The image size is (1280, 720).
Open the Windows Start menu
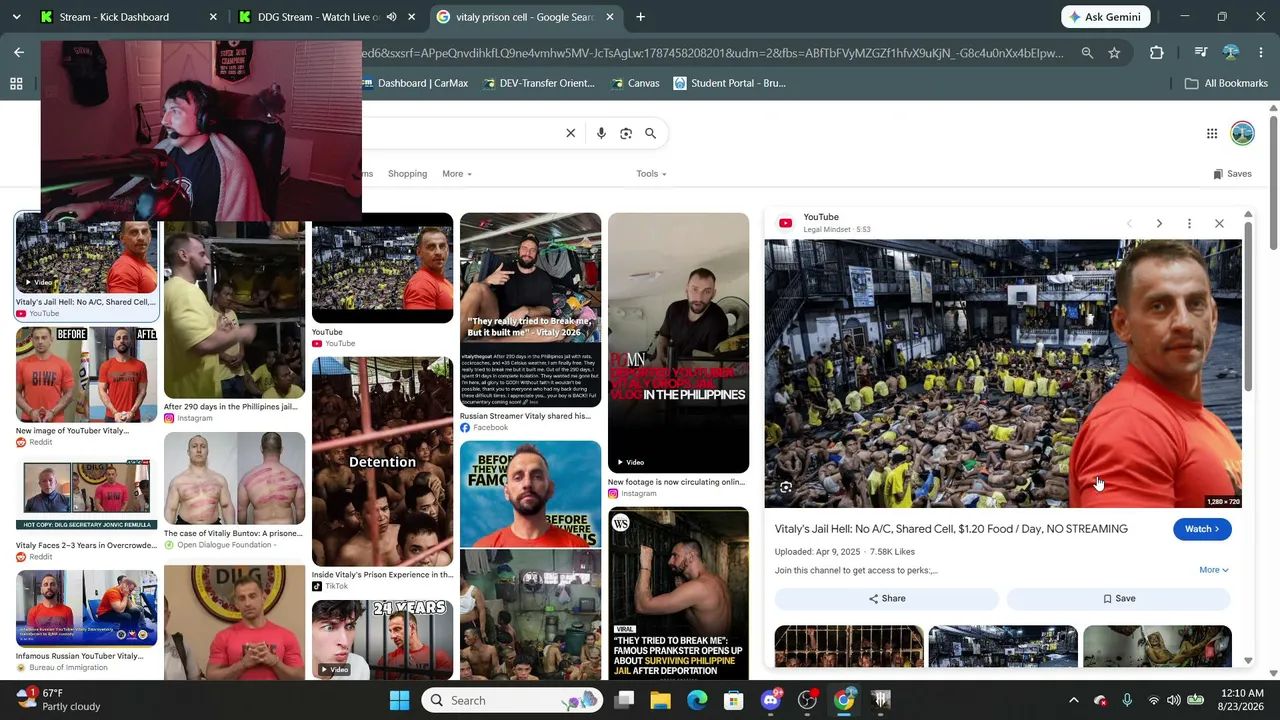point(399,700)
